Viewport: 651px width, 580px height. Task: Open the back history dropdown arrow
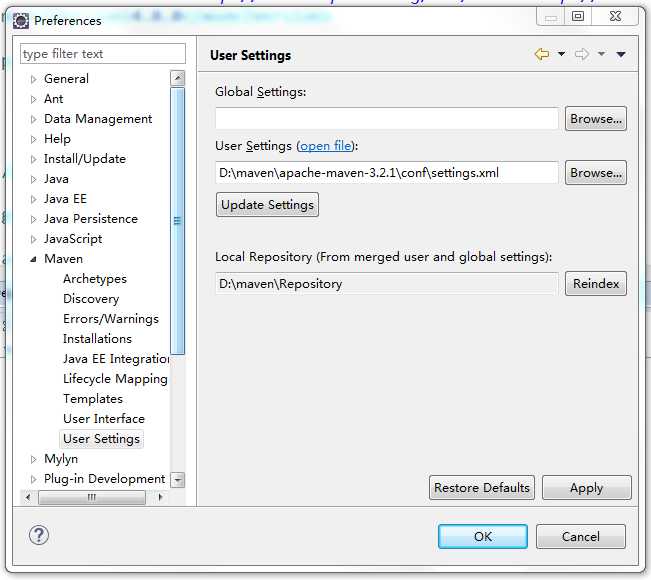point(561,54)
